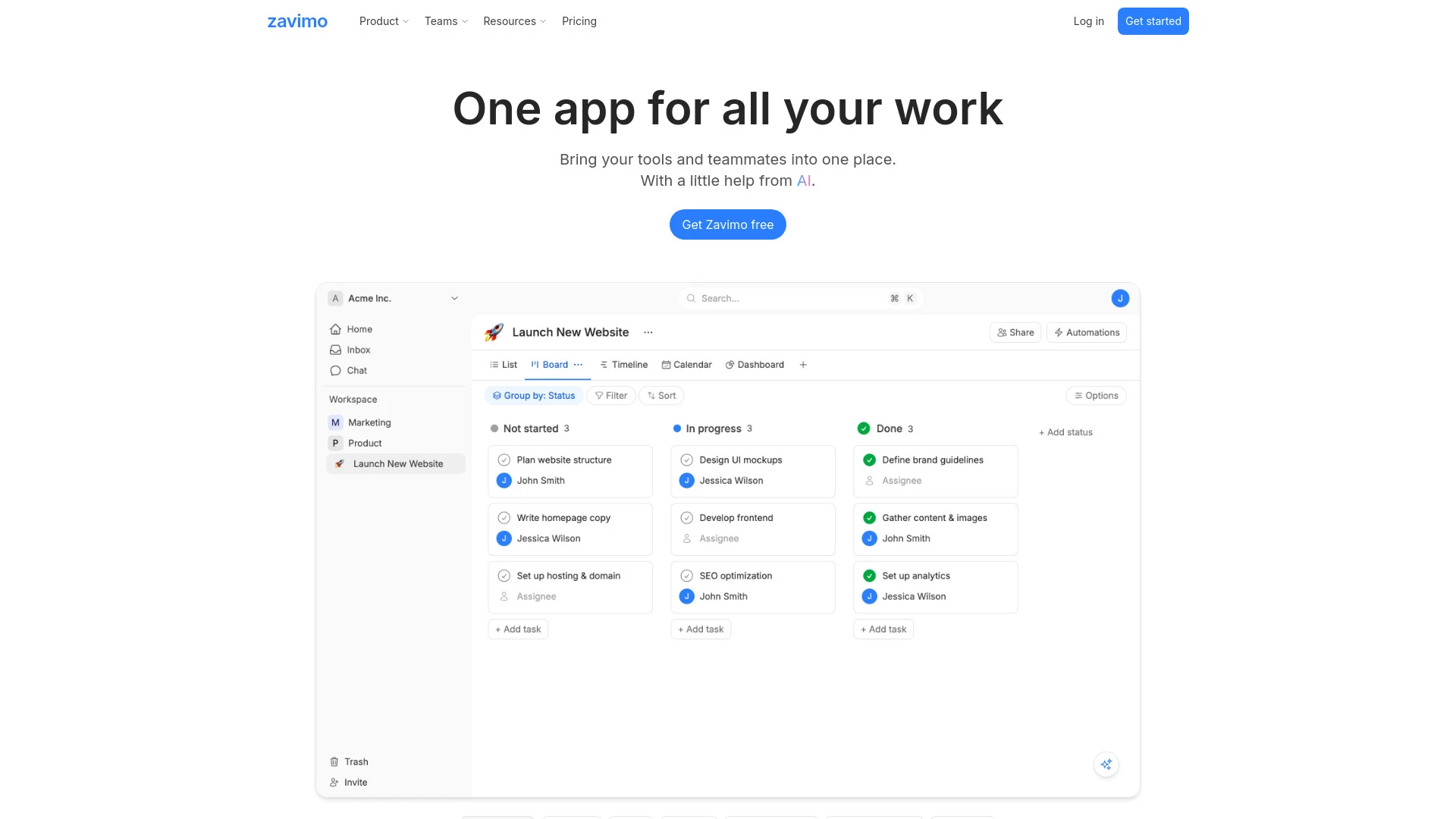Toggle completion of Write homepage copy
The image size is (1456, 819).
[504, 518]
